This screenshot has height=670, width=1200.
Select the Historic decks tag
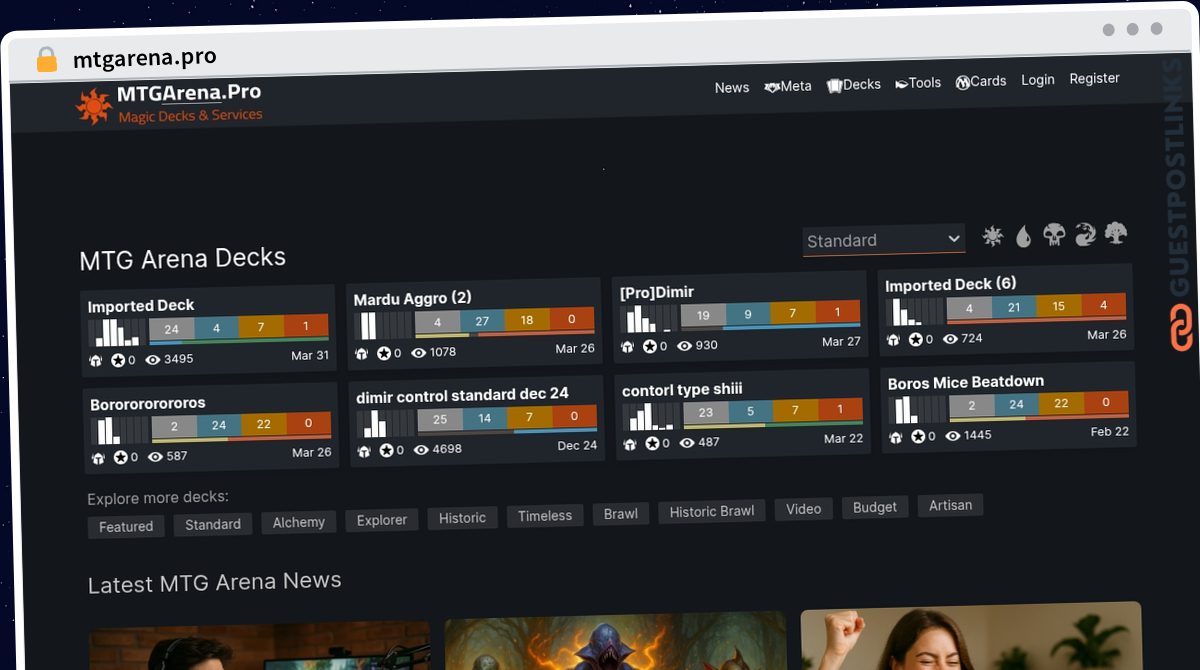pos(462,519)
